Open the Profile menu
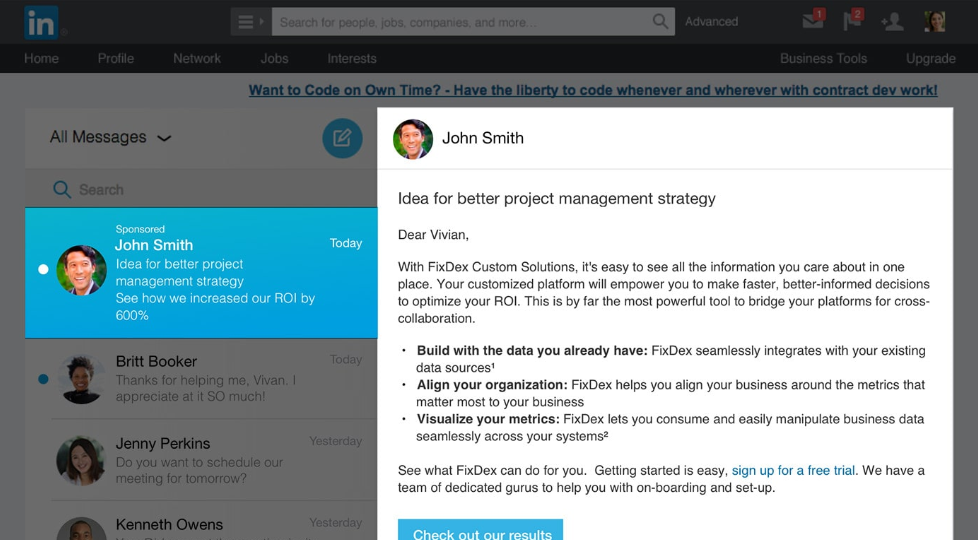The width and height of the screenshot is (978, 540). point(115,59)
